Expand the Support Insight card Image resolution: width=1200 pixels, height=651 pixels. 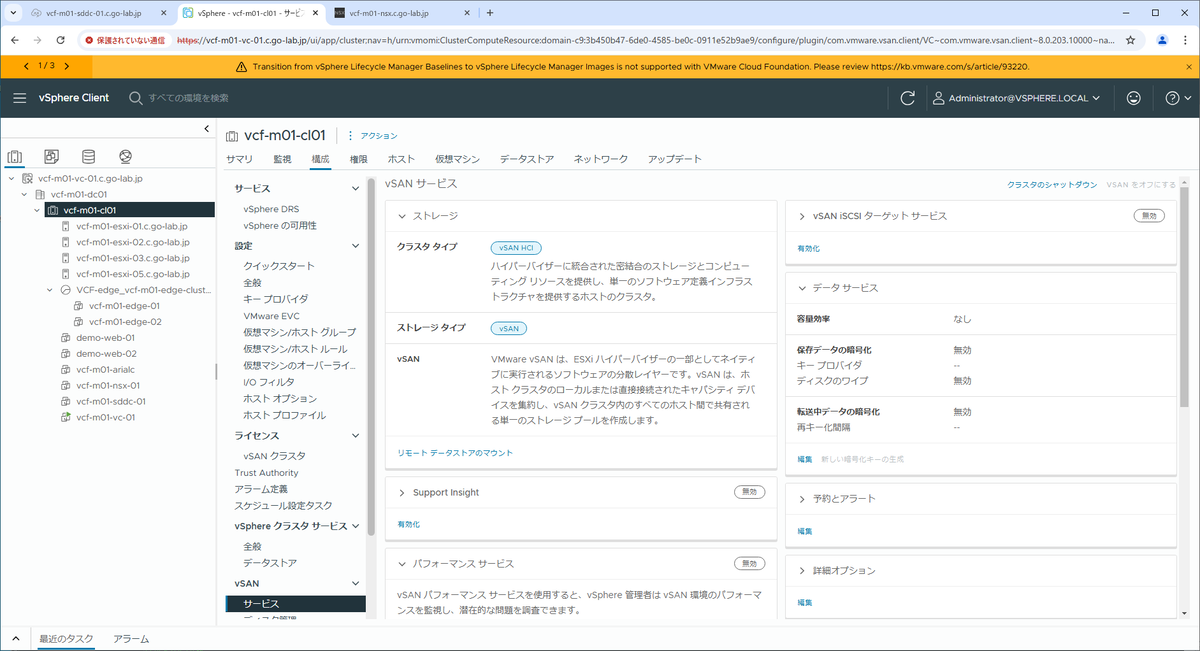coord(402,492)
